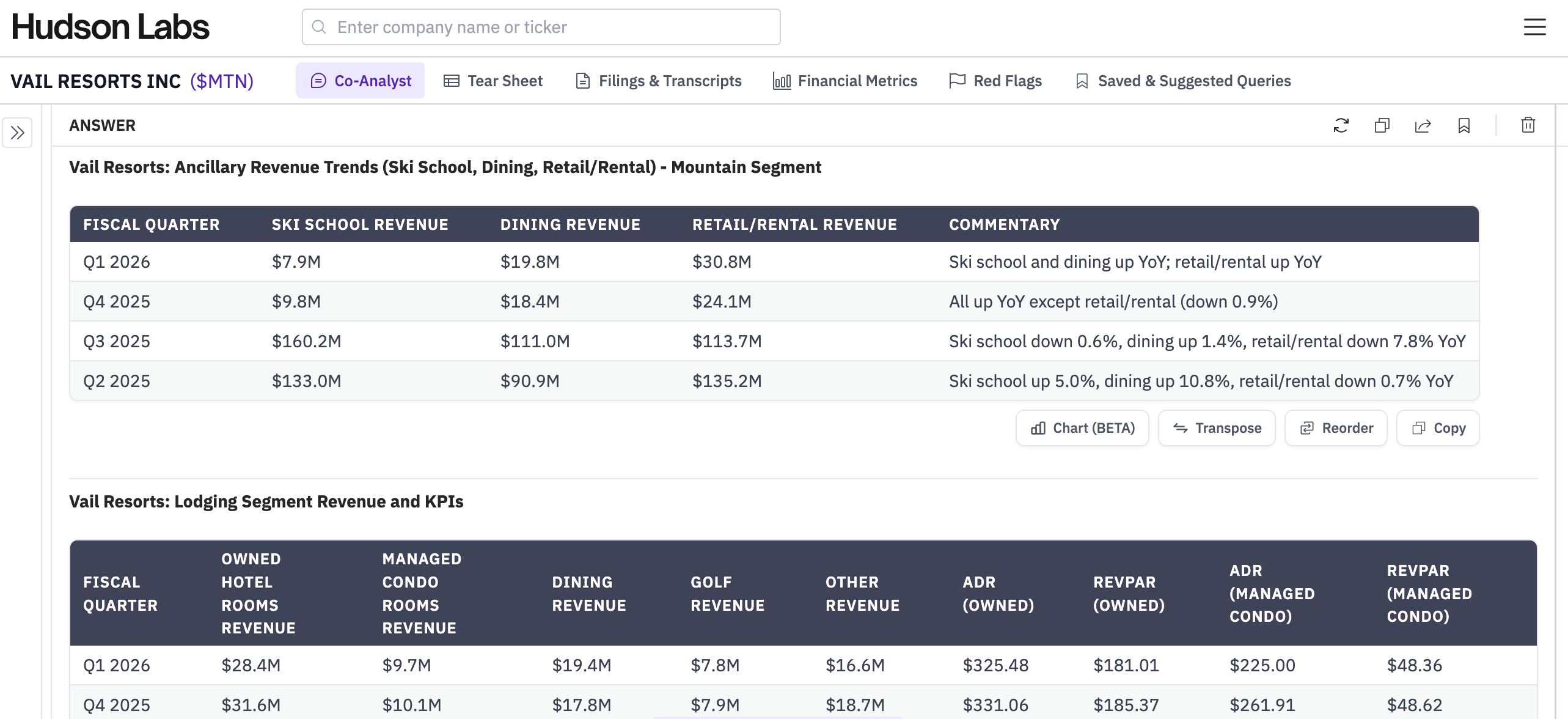
Task: Switch to Filings & Transcripts tab
Action: click(x=658, y=81)
